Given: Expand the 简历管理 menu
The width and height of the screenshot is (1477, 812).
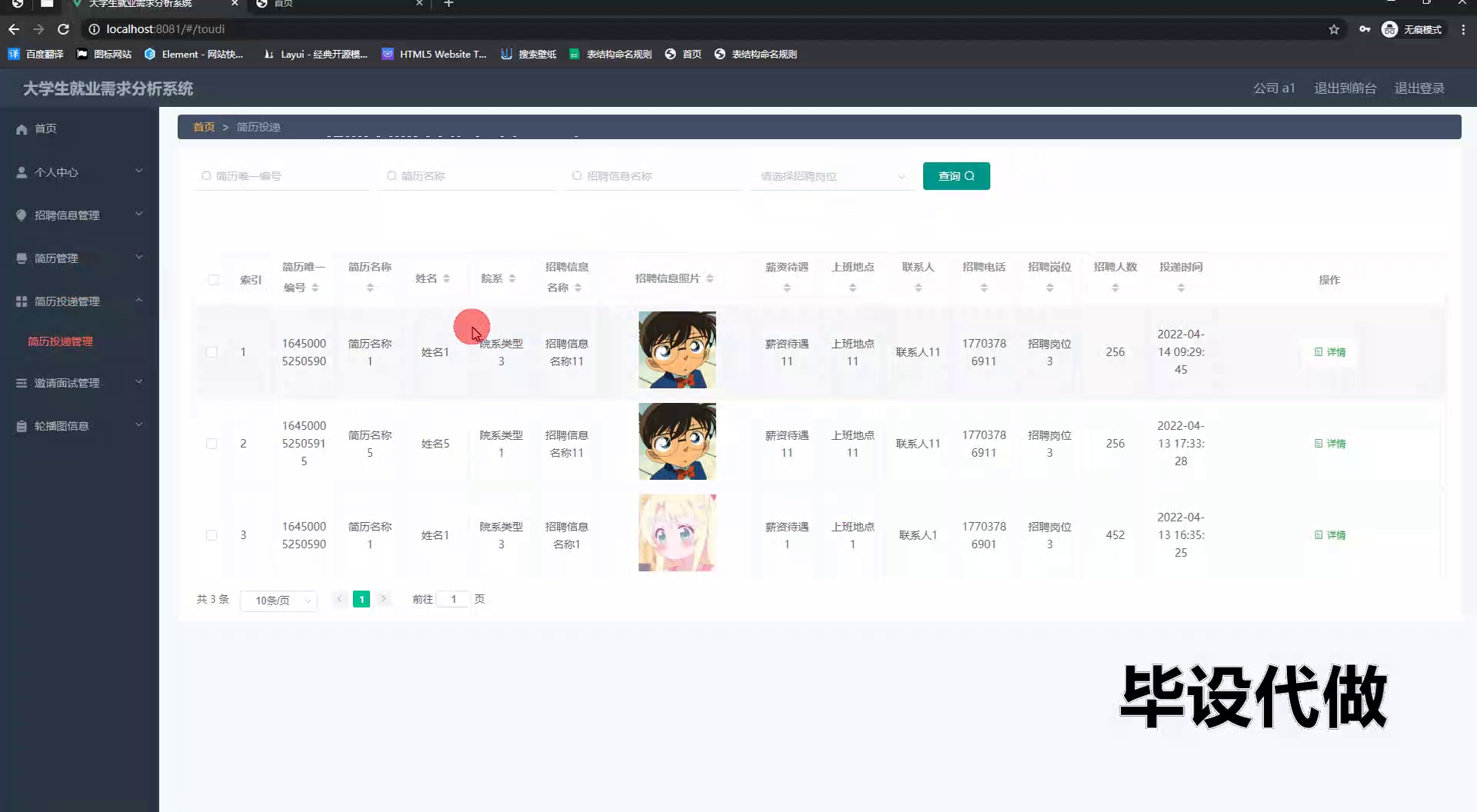Looking at the screenshot, I should coord(139,258).
